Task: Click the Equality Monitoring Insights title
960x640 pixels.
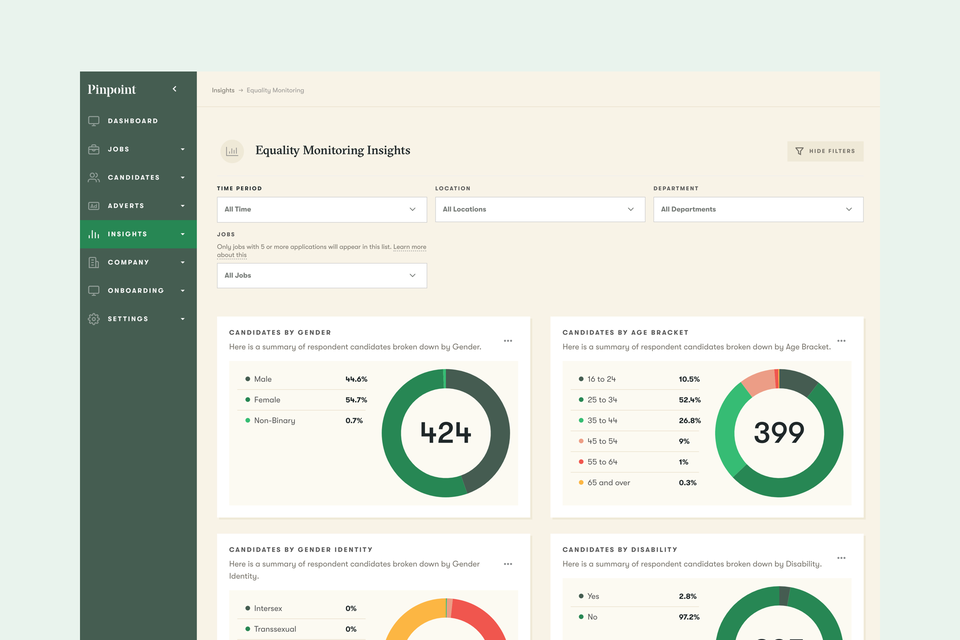Action: click(x=332, y=151)
